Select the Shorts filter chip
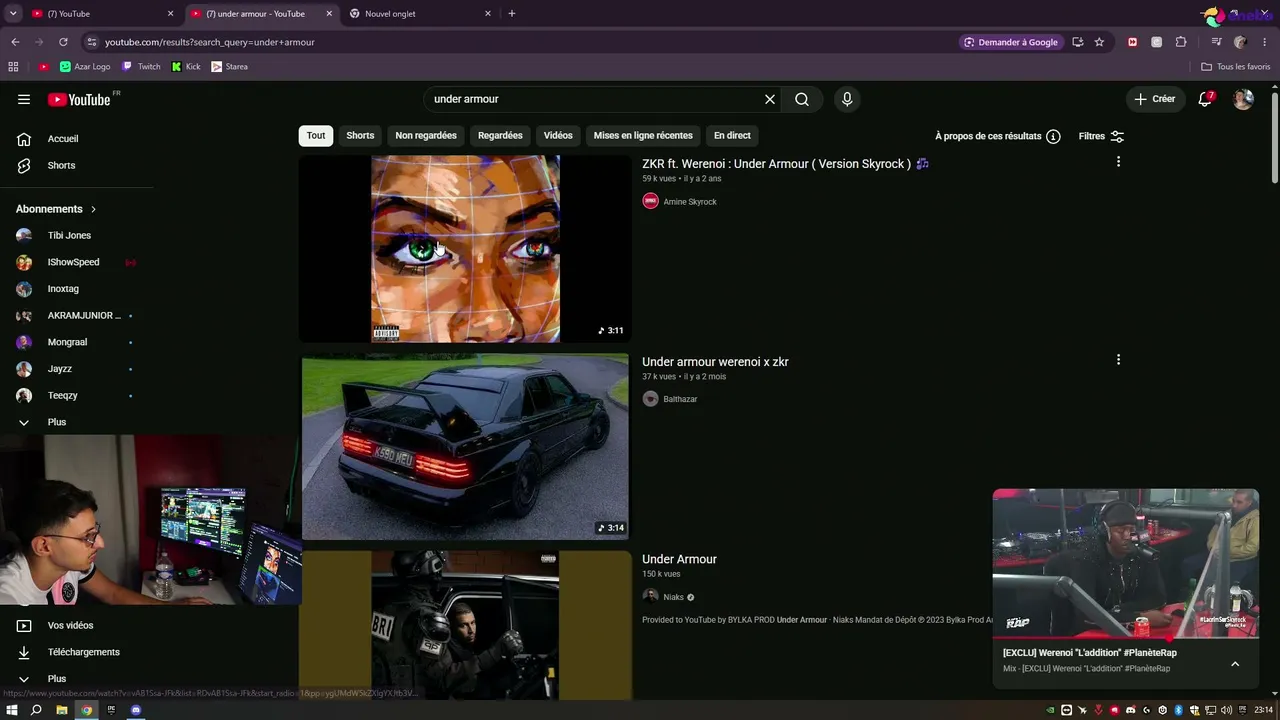The width and height of the screenshot is (1280, 720). coord(360,136)
